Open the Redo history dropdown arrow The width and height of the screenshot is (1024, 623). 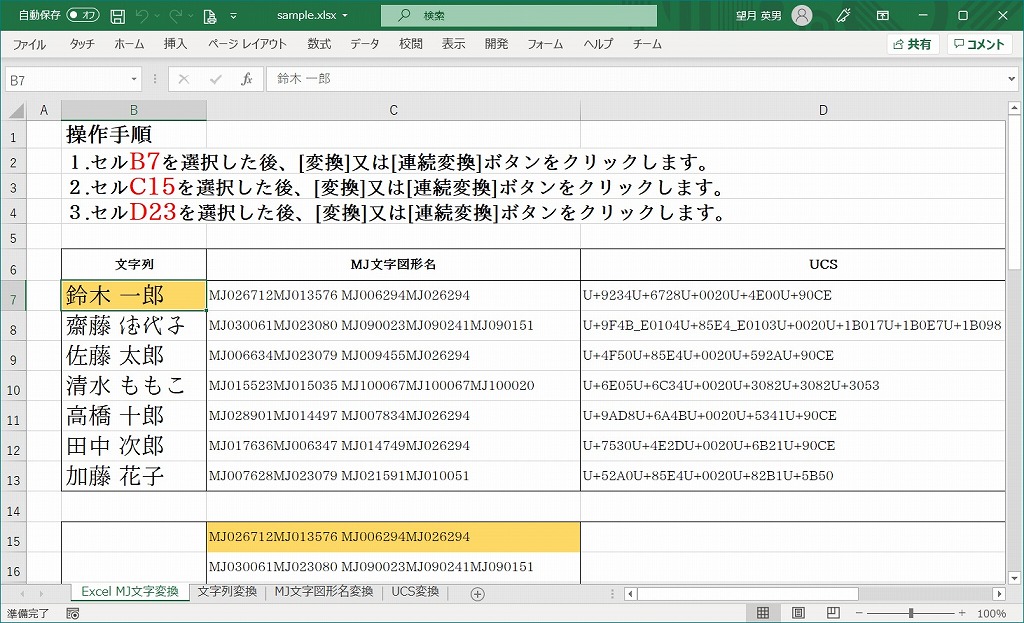(x=191, y=16)
